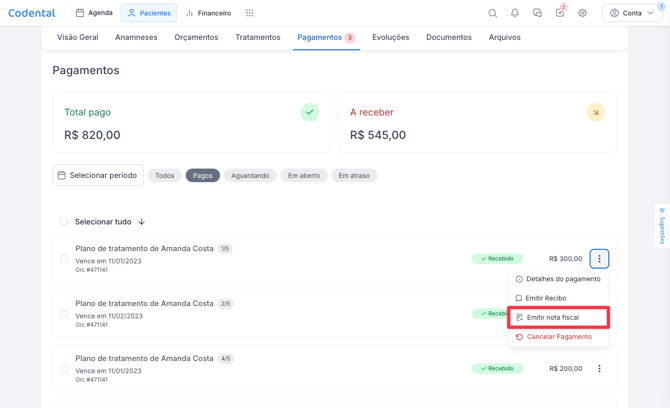670x408 pixels.
Task: Click the Recebido badge on the 4/5 row
Action: pos(497,368)
